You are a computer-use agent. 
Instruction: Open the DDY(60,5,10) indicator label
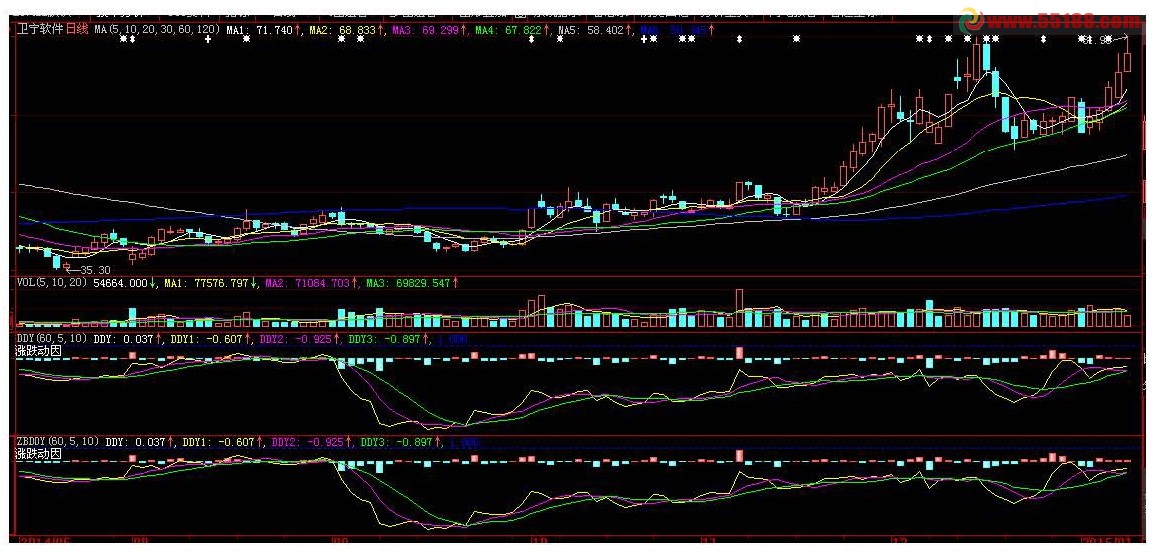[x=51, y=338]
